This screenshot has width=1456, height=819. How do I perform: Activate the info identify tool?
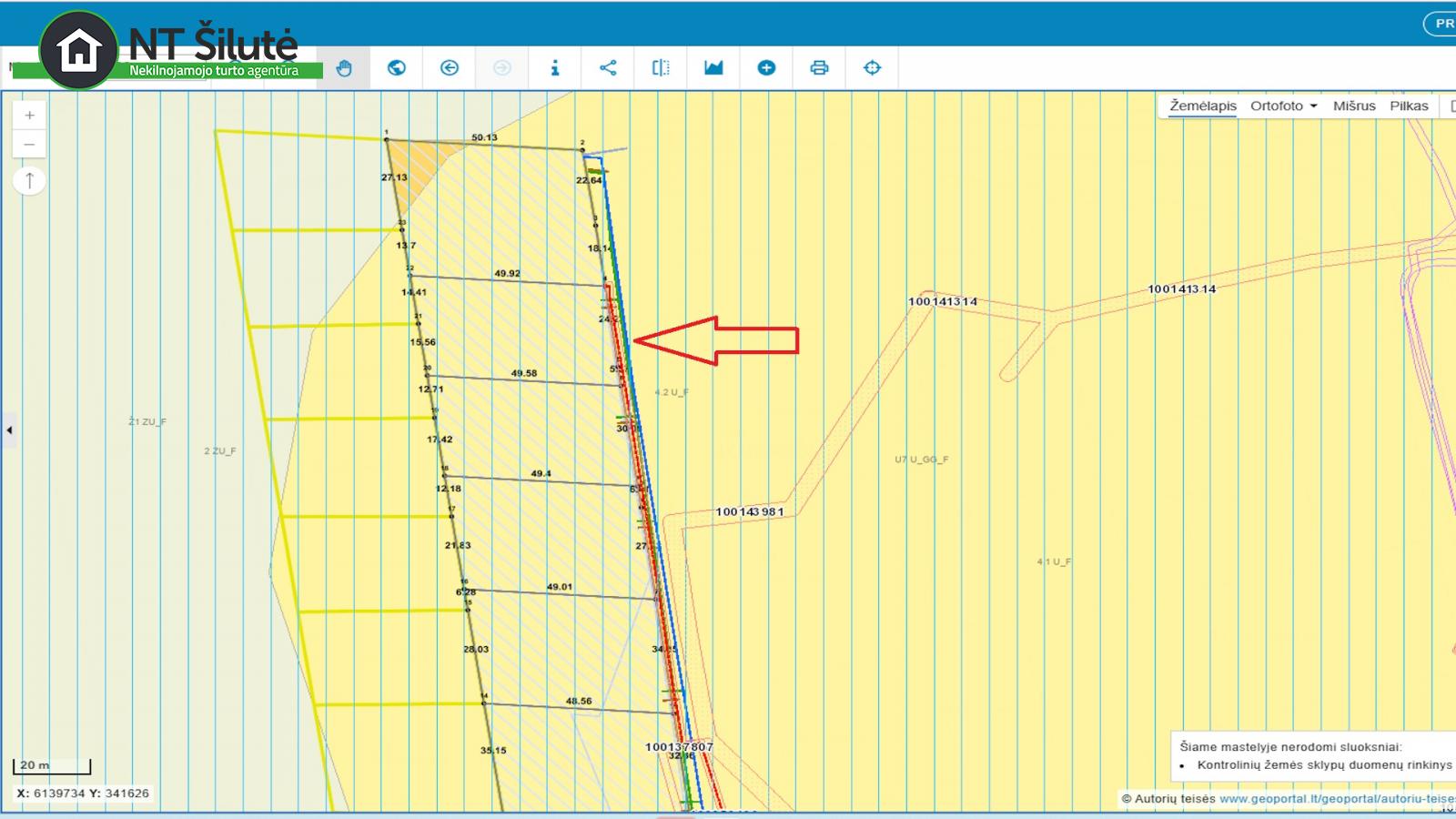click(555, 68)
